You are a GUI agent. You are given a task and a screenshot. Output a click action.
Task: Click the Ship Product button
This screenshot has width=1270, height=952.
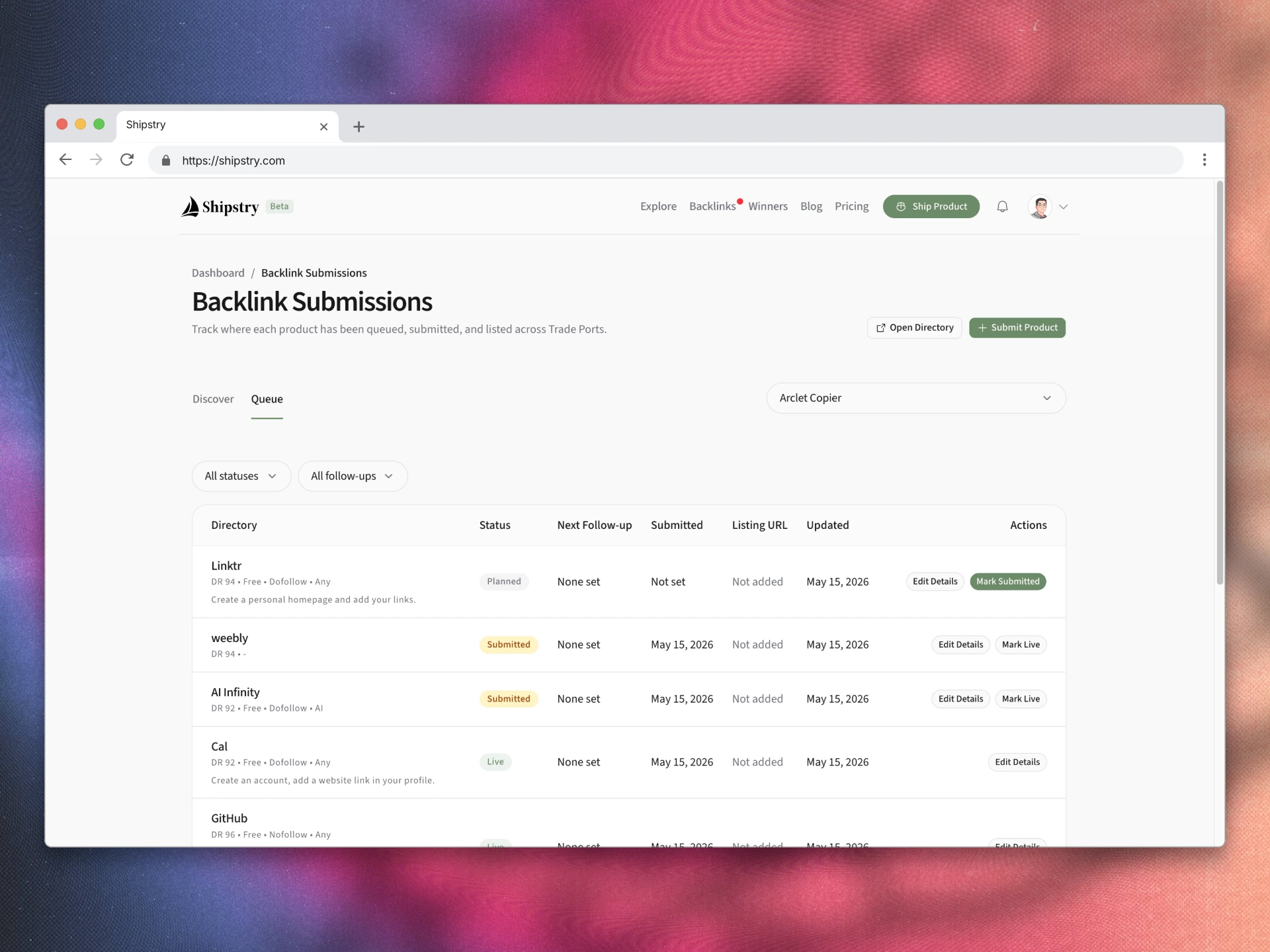[931, 207]
